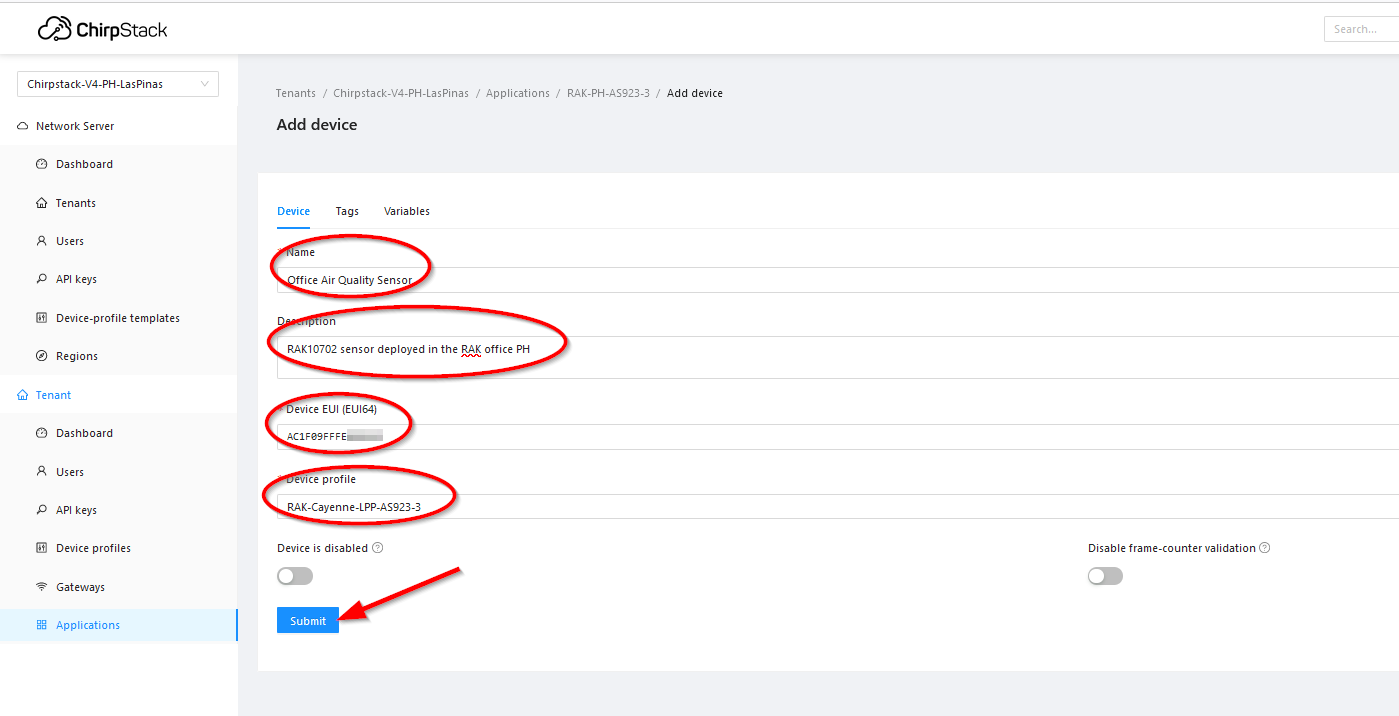Viewport: 1399px width, 716px height.
Task: Click the Tenant Users person icon
Action: point(41,471)
